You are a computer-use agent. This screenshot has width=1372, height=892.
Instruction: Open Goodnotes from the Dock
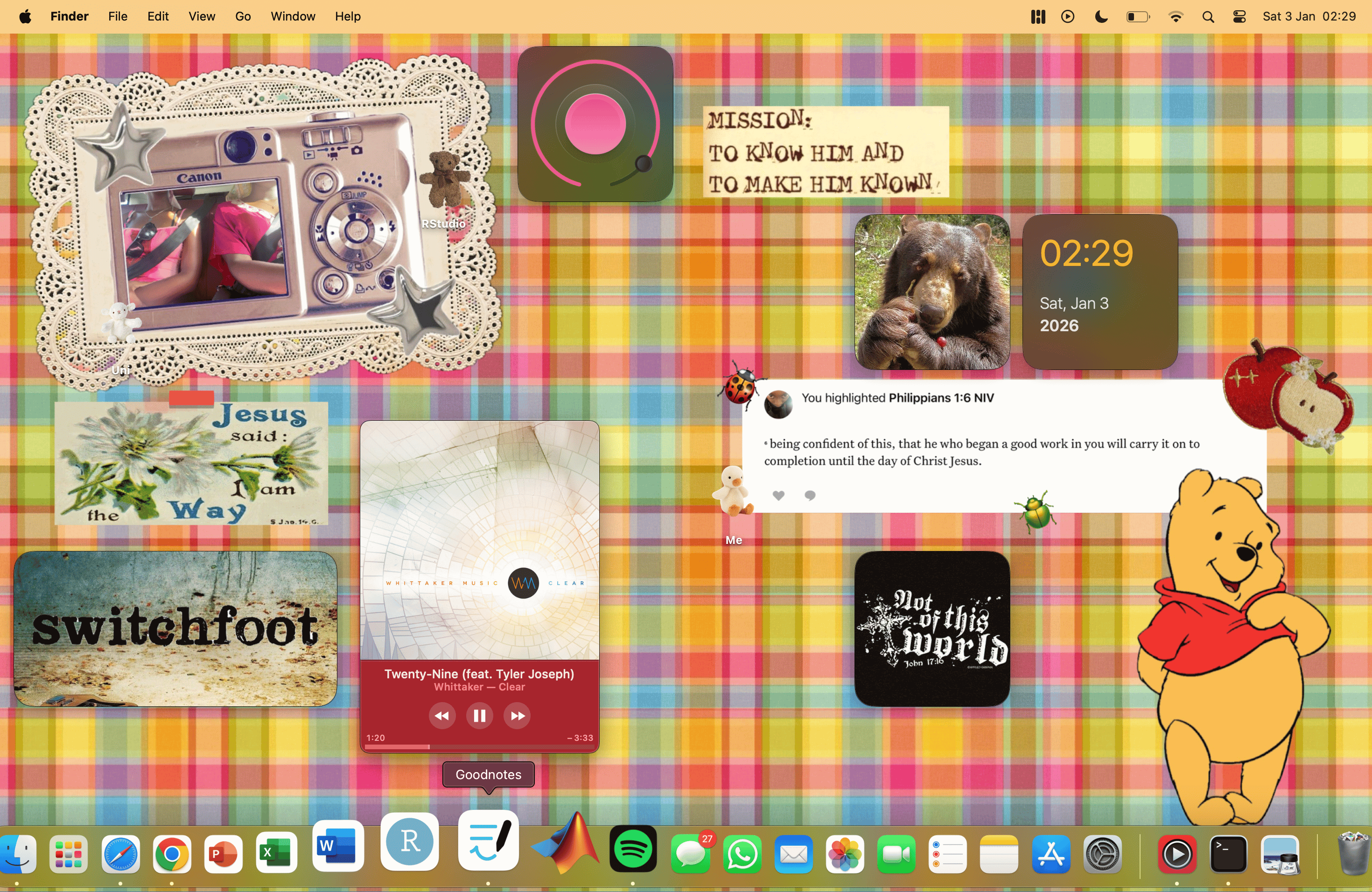488,840
